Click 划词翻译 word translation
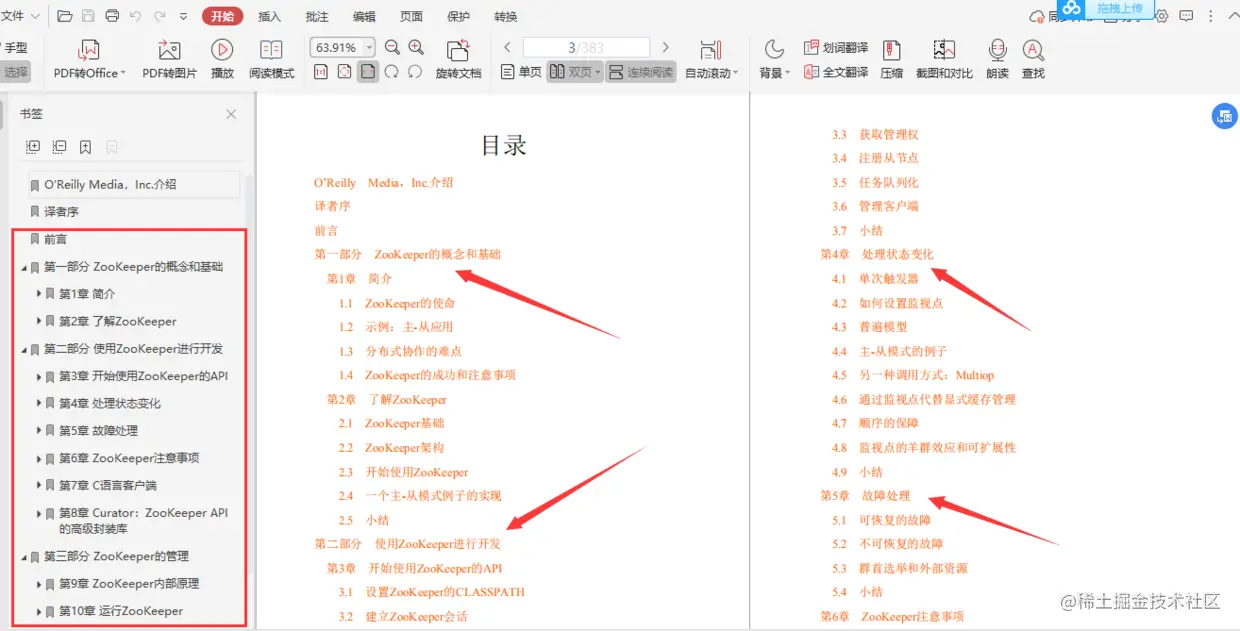 (836, 48)
